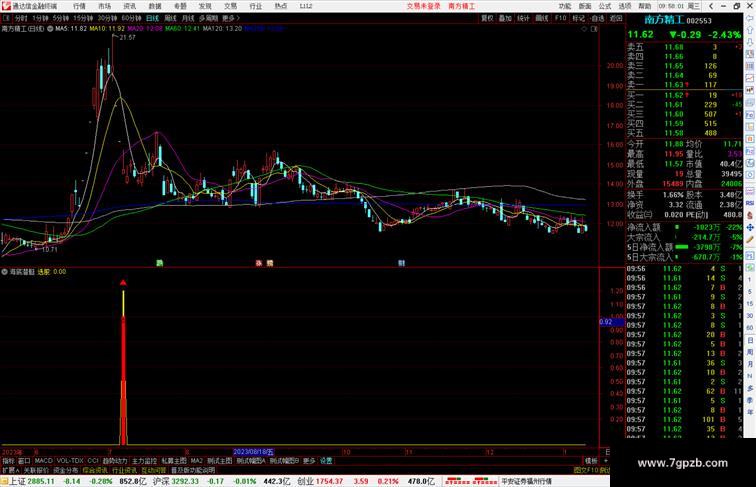Click the round icon beside 海底量能 indicator name
This screenshot has width=756, height=487.
coord(4,272)
